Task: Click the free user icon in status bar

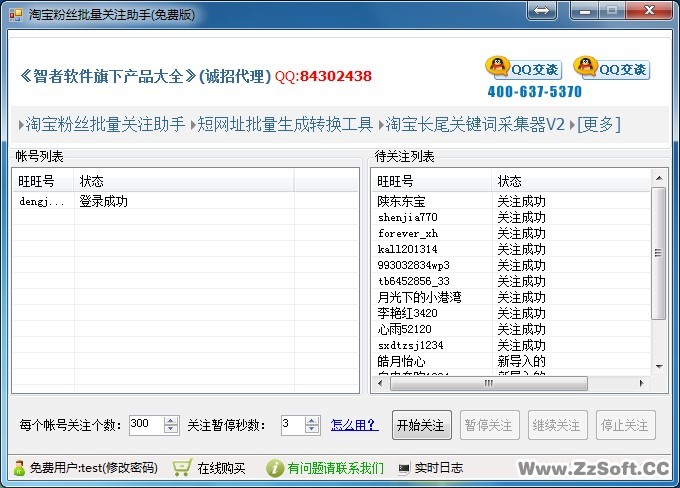Action: point(19,468)
